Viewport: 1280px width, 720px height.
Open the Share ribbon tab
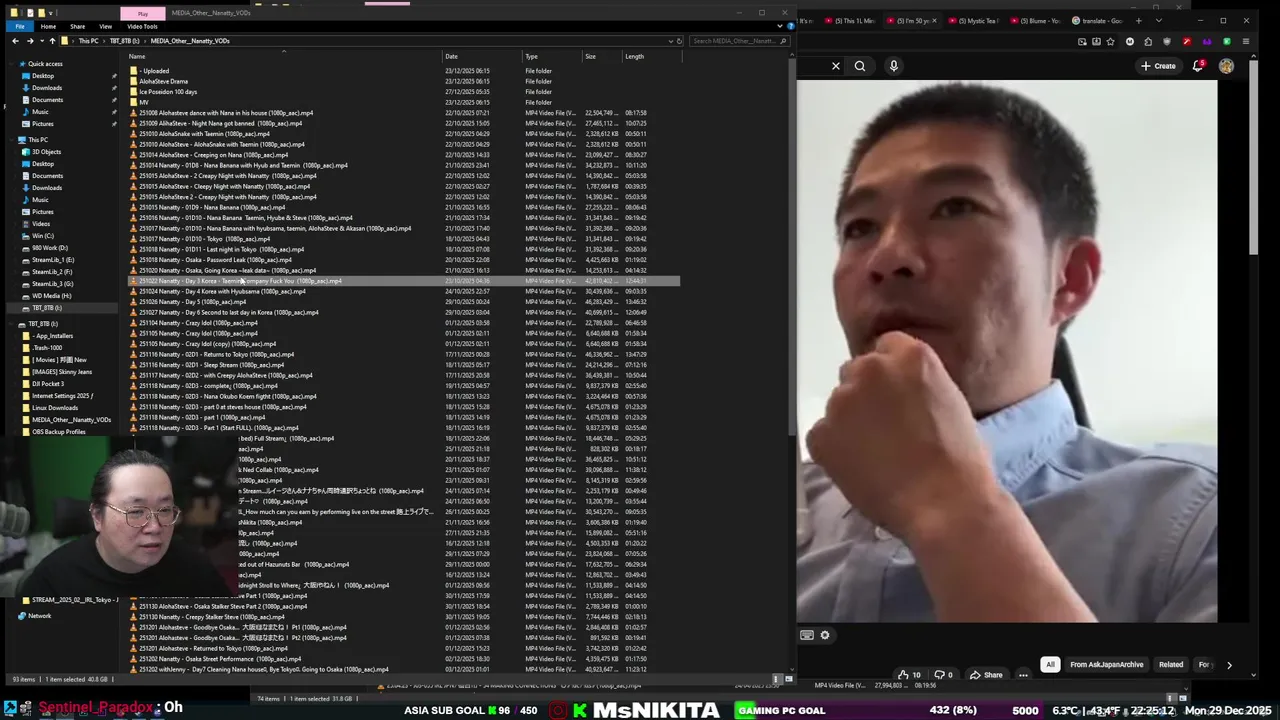(x=77, y=26)
